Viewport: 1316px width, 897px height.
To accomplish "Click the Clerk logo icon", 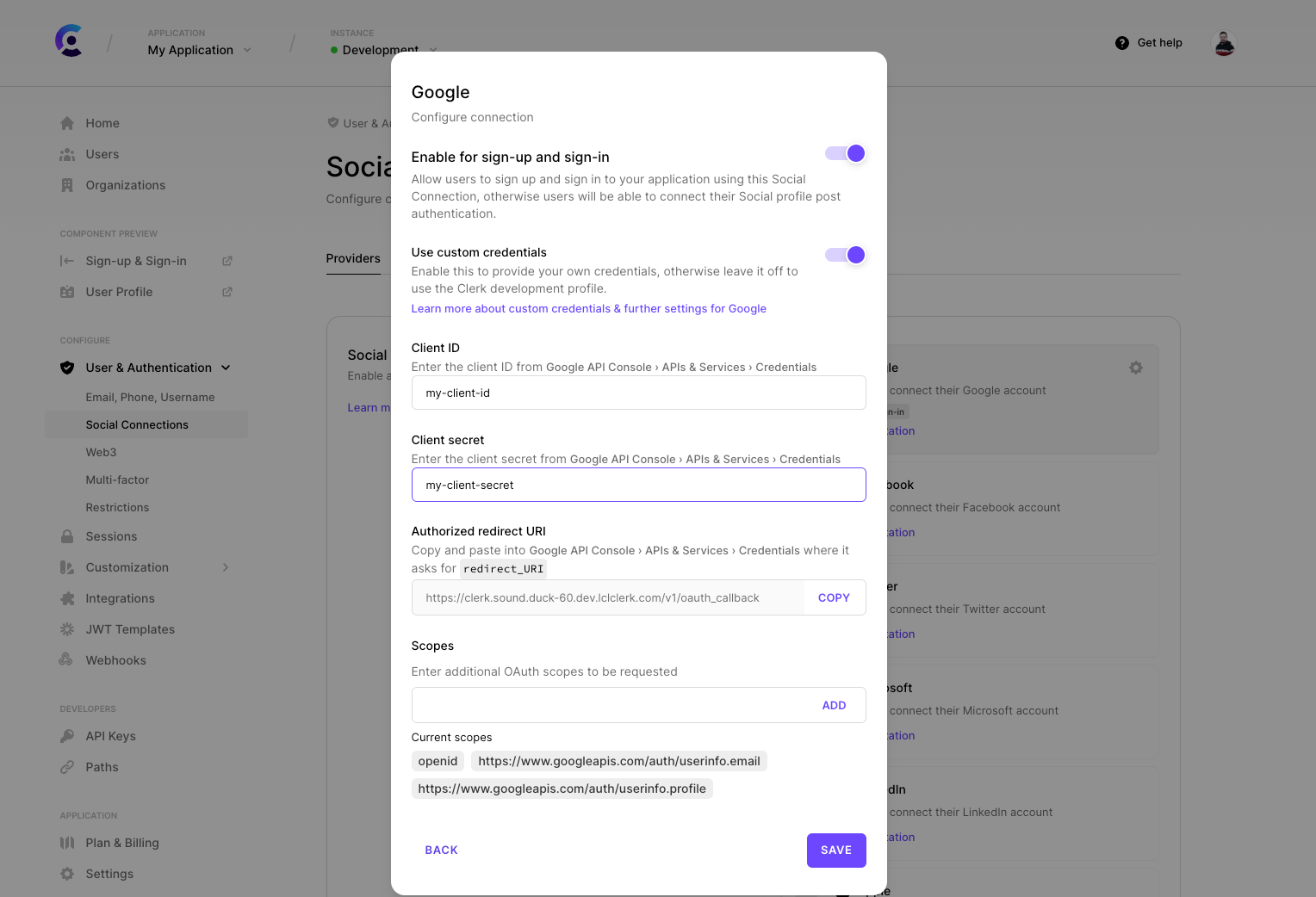I will click(69, 40).
